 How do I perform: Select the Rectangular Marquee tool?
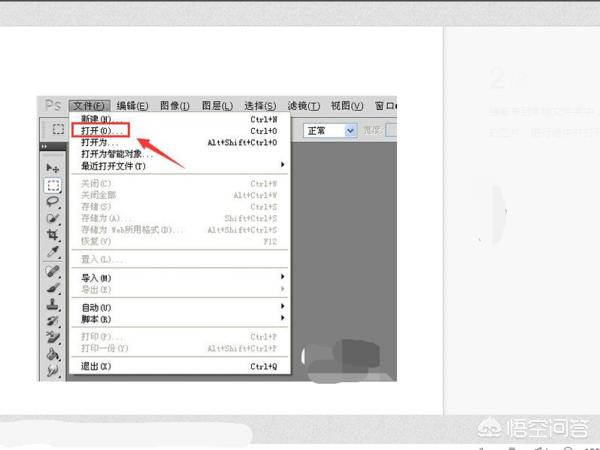click(x=53, y=185)
